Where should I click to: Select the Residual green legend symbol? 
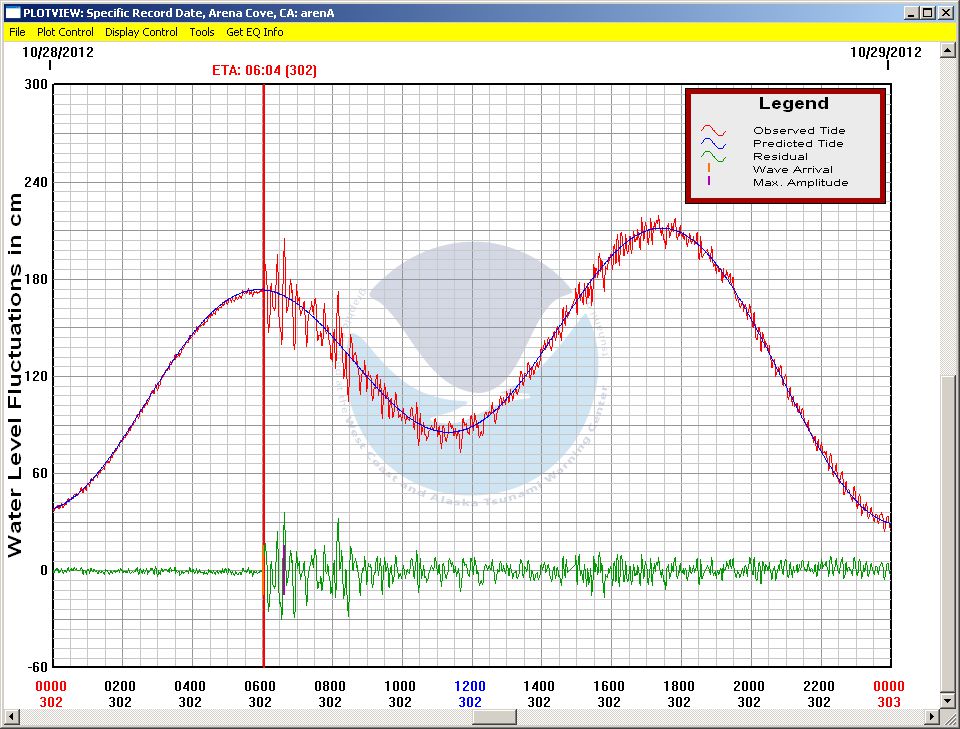712,156
